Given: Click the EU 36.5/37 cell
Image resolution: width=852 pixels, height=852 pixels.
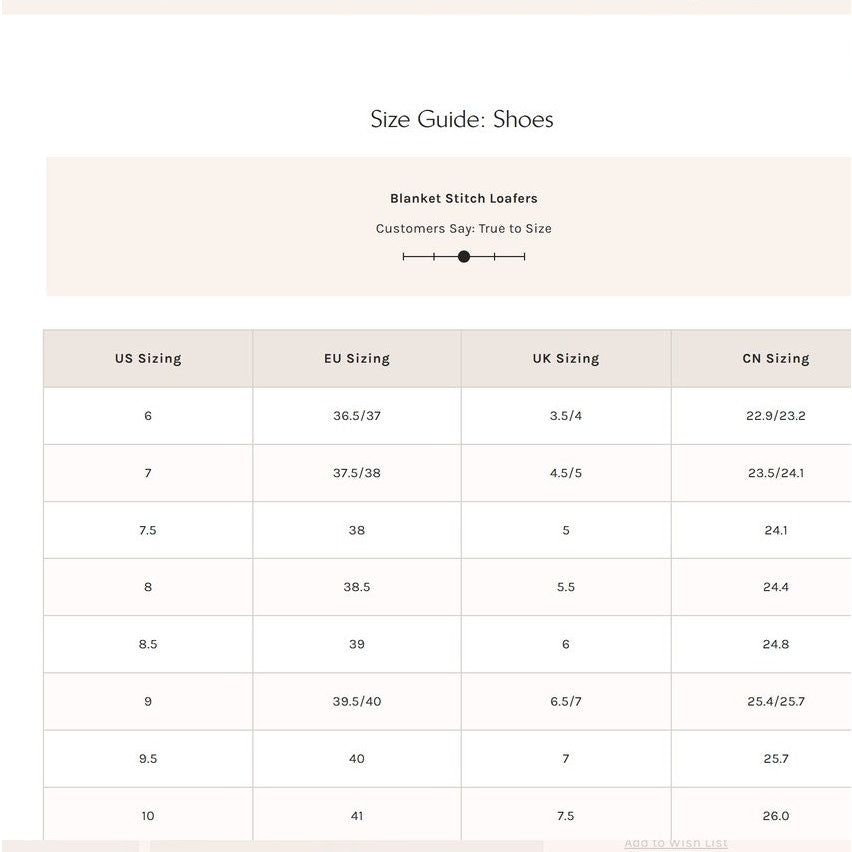Looking at the screenshot, I should click(x=357, y=416).
